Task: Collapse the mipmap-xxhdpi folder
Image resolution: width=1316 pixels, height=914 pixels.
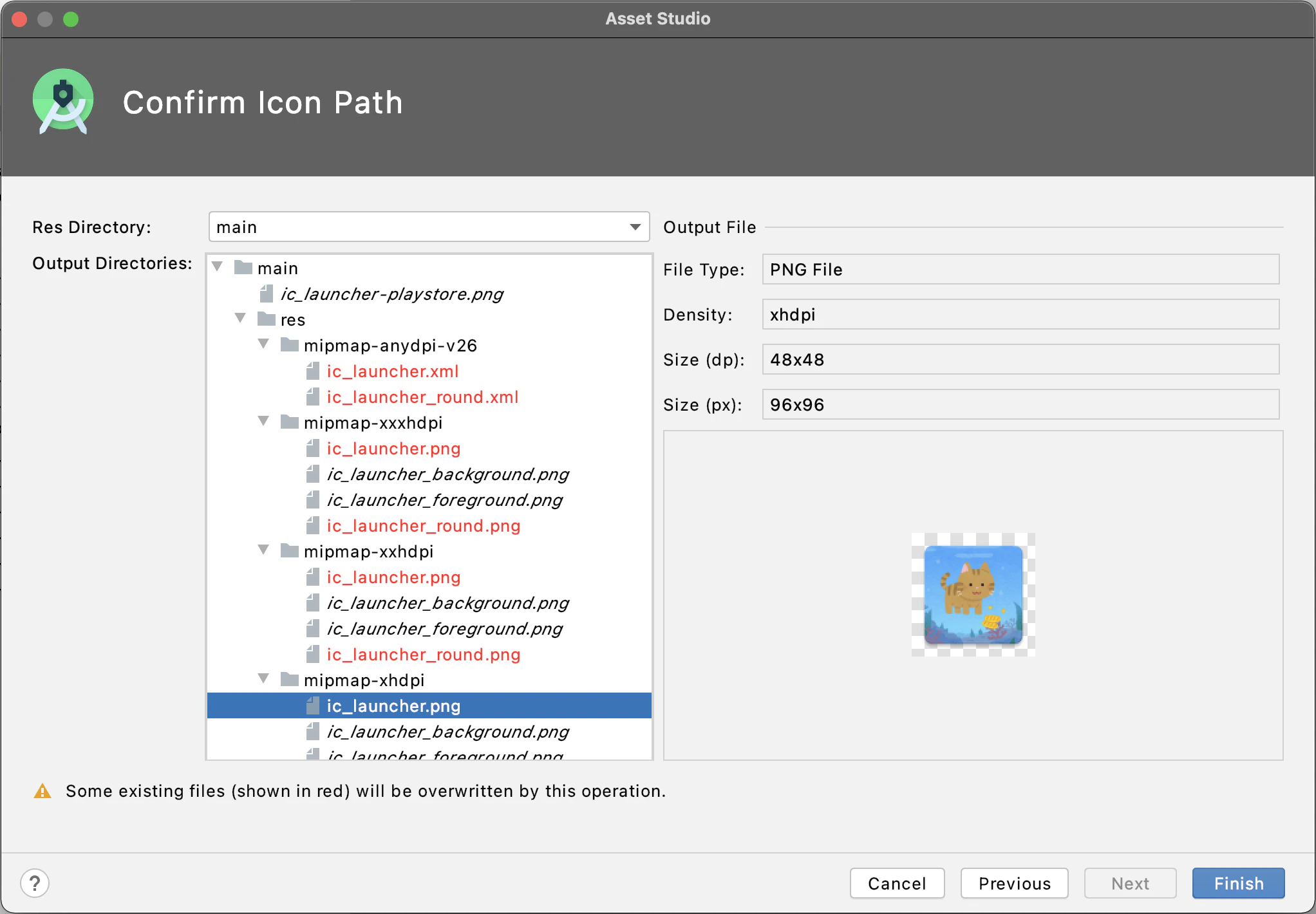Action: [x=263, y=550]
